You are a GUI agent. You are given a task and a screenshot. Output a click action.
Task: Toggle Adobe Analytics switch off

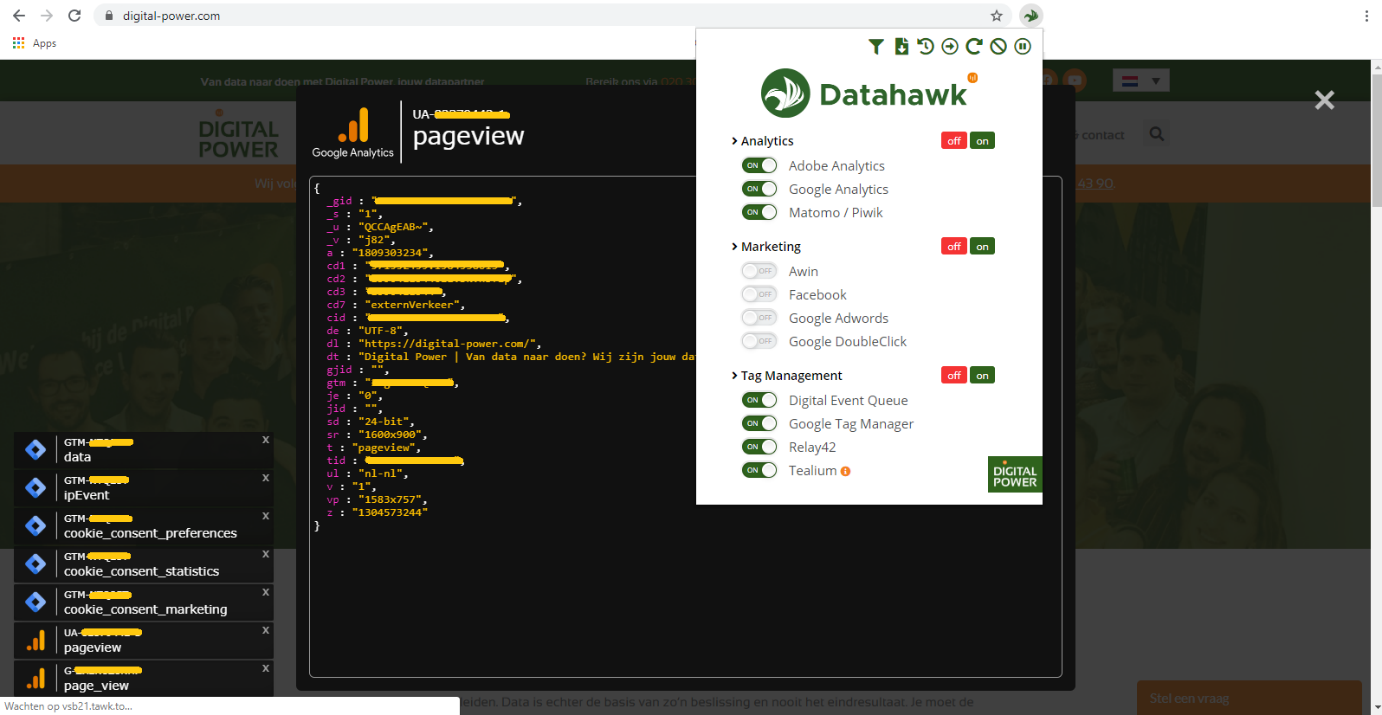pos(759,165)
